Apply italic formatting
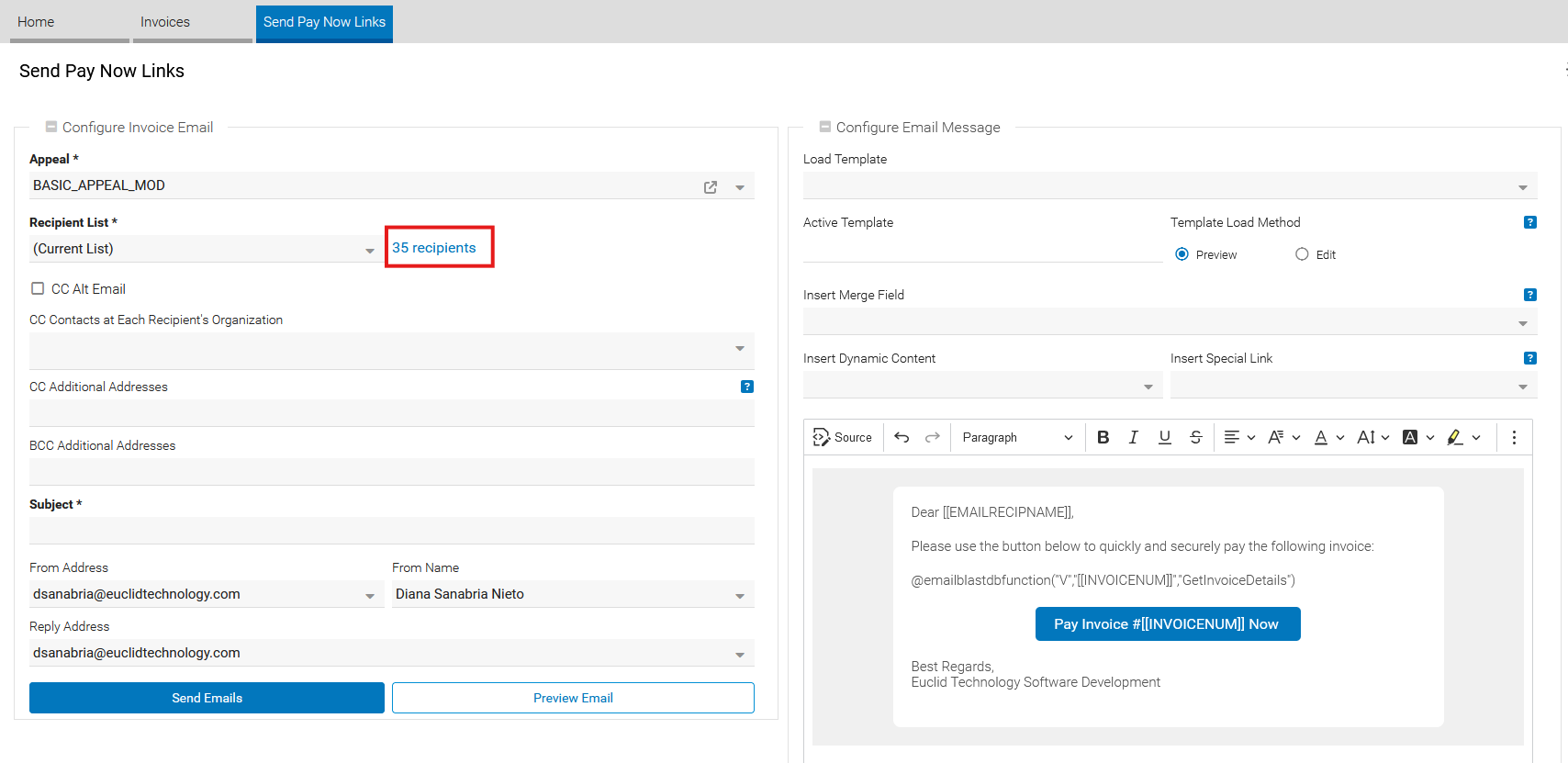Image resolution: width=1568 pixels, height=763 pixels. pos(1134,437)
